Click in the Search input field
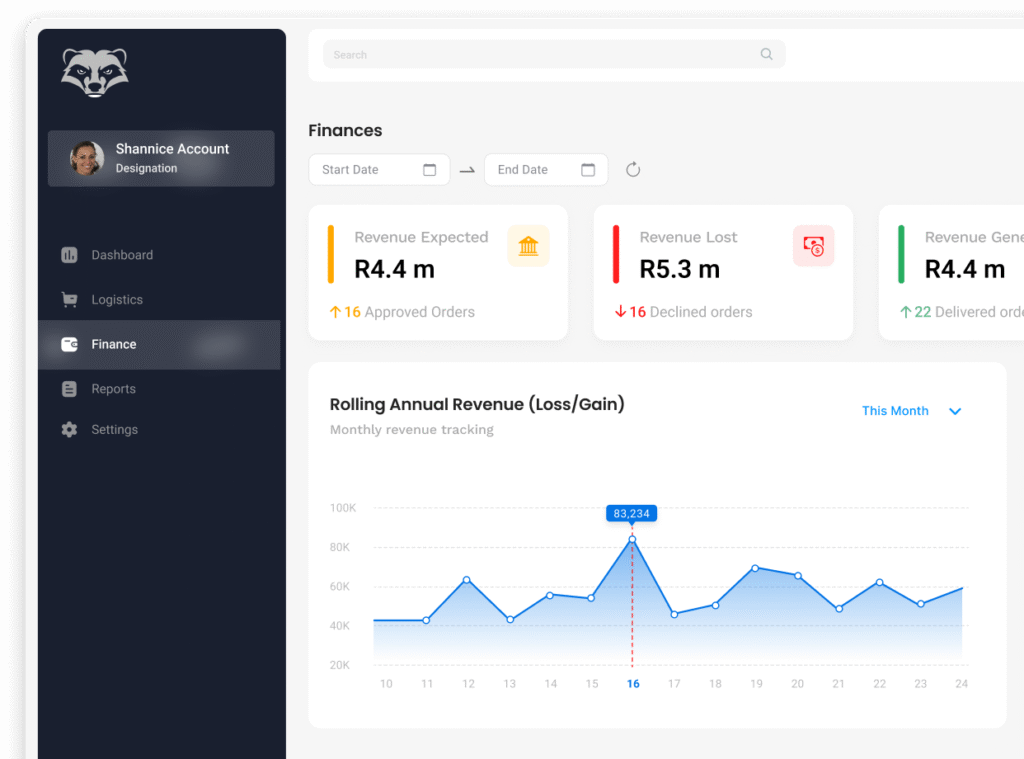1024x759 pixels. pyautogui.click(x=540, y=55)
